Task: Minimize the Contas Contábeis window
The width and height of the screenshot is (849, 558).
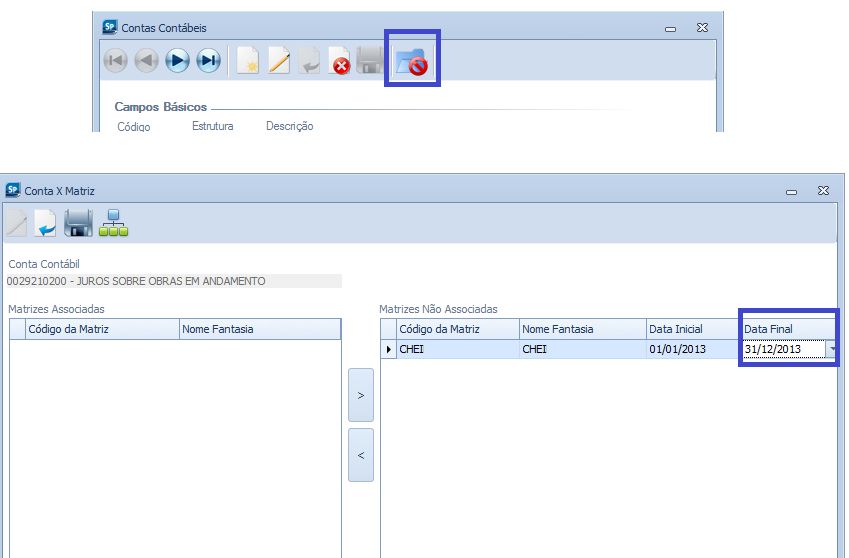Action: pyautogui.click(x=670, y=28)
